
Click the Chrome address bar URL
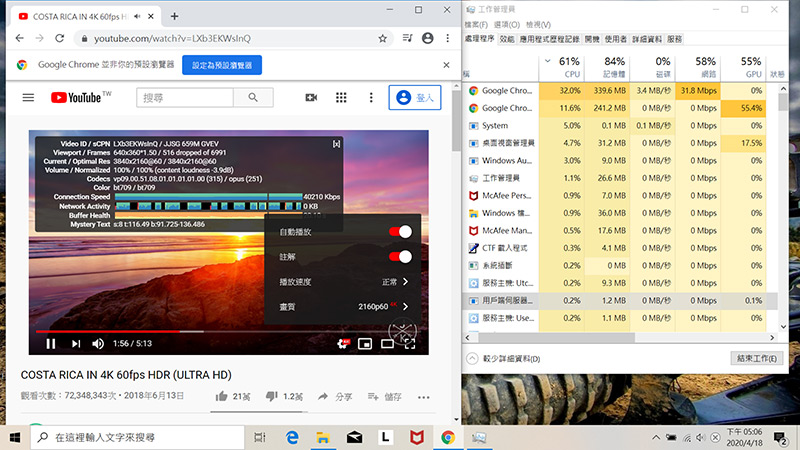pos(172,38)
